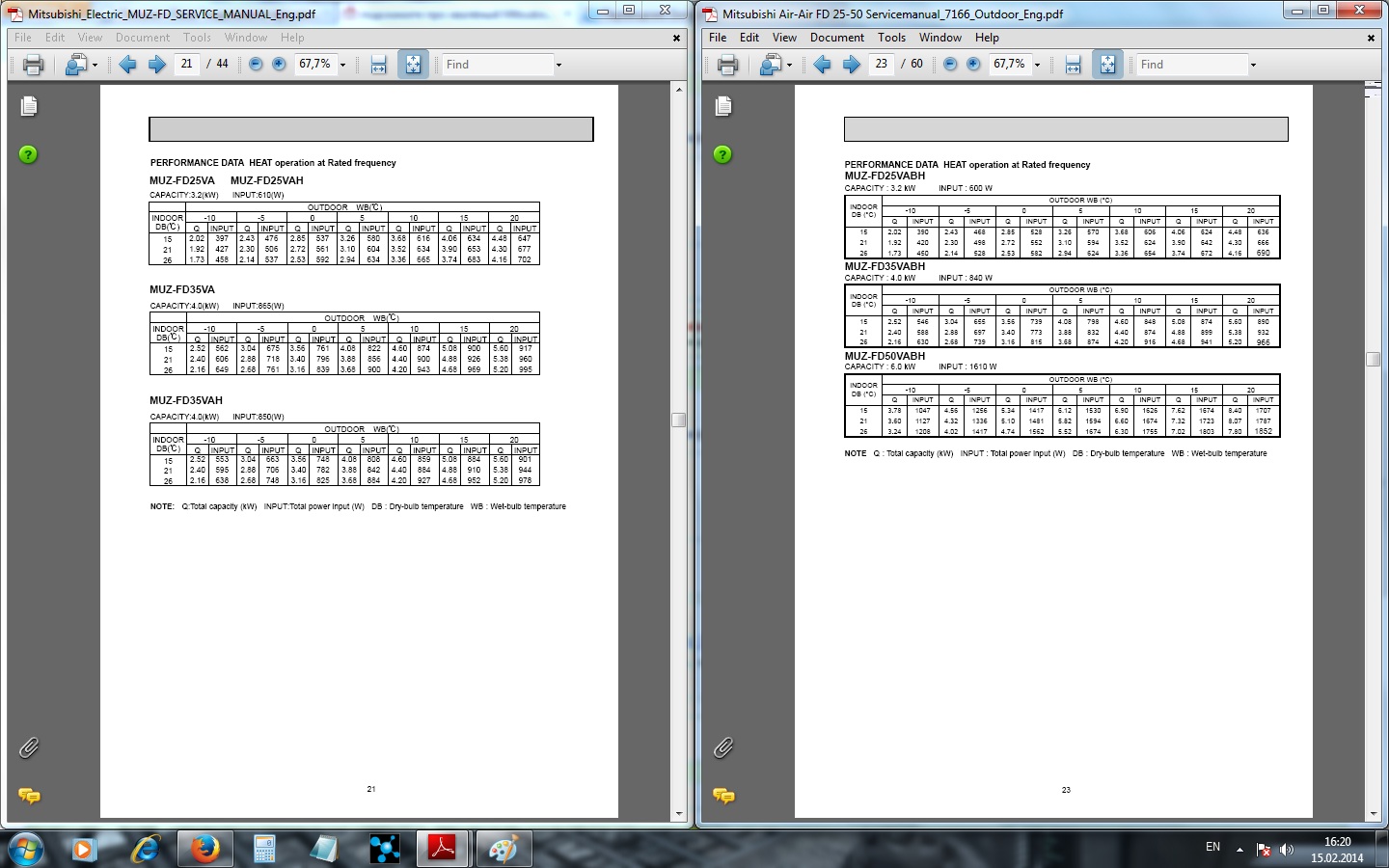
Task: Go to previous page in left window
Action: tap(127, 65)
